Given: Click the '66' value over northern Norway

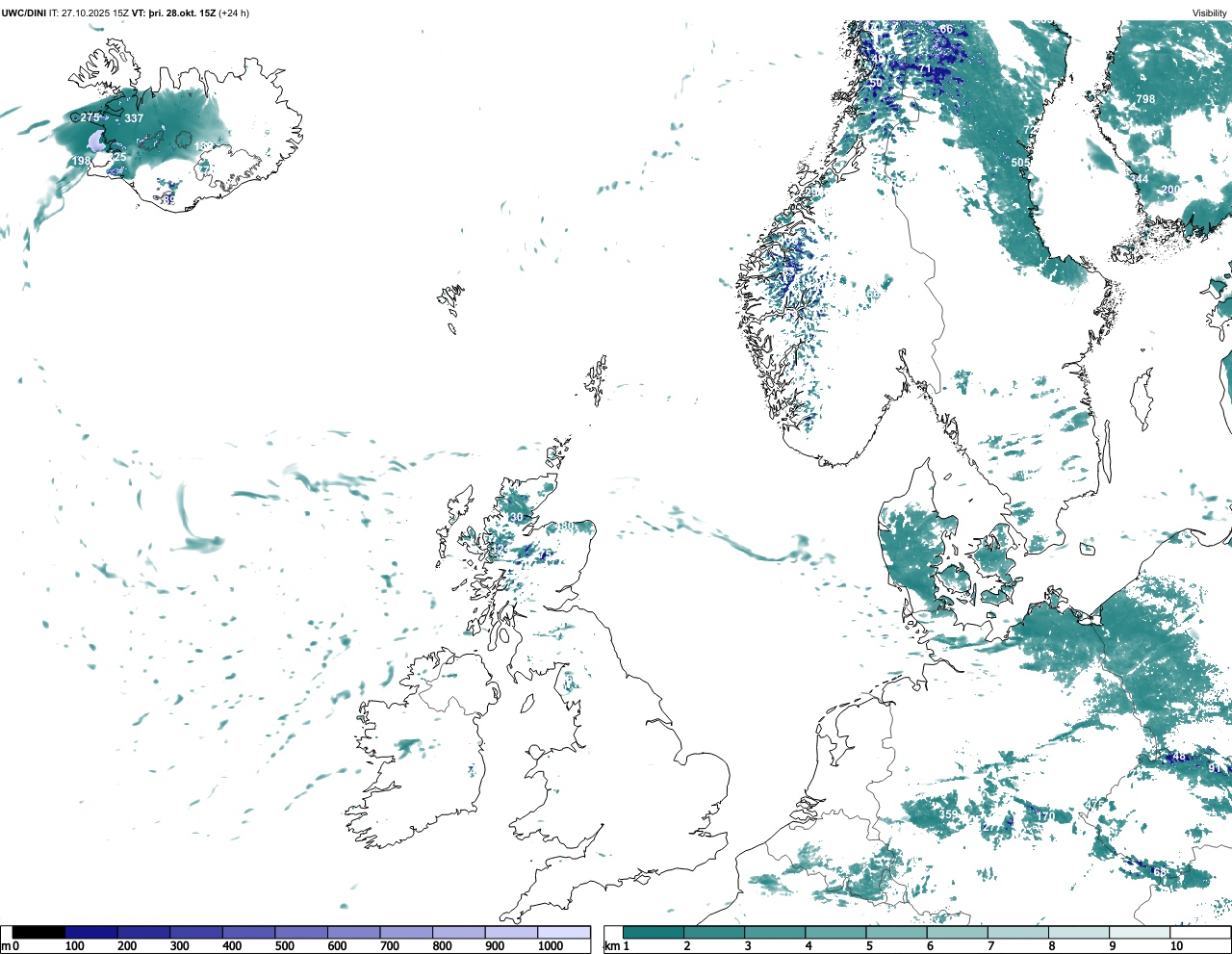Looking at the screenshot, I should 946,29.
